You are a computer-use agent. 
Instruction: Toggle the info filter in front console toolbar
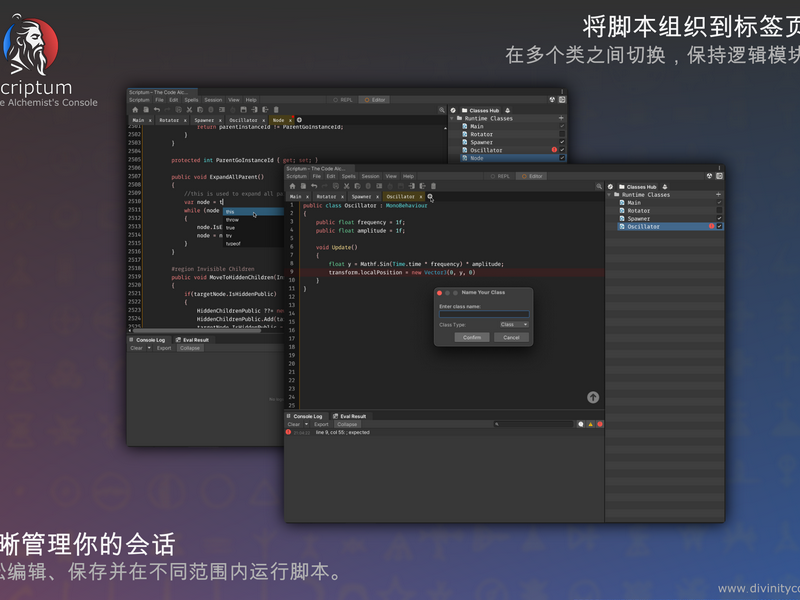[581, 424]
